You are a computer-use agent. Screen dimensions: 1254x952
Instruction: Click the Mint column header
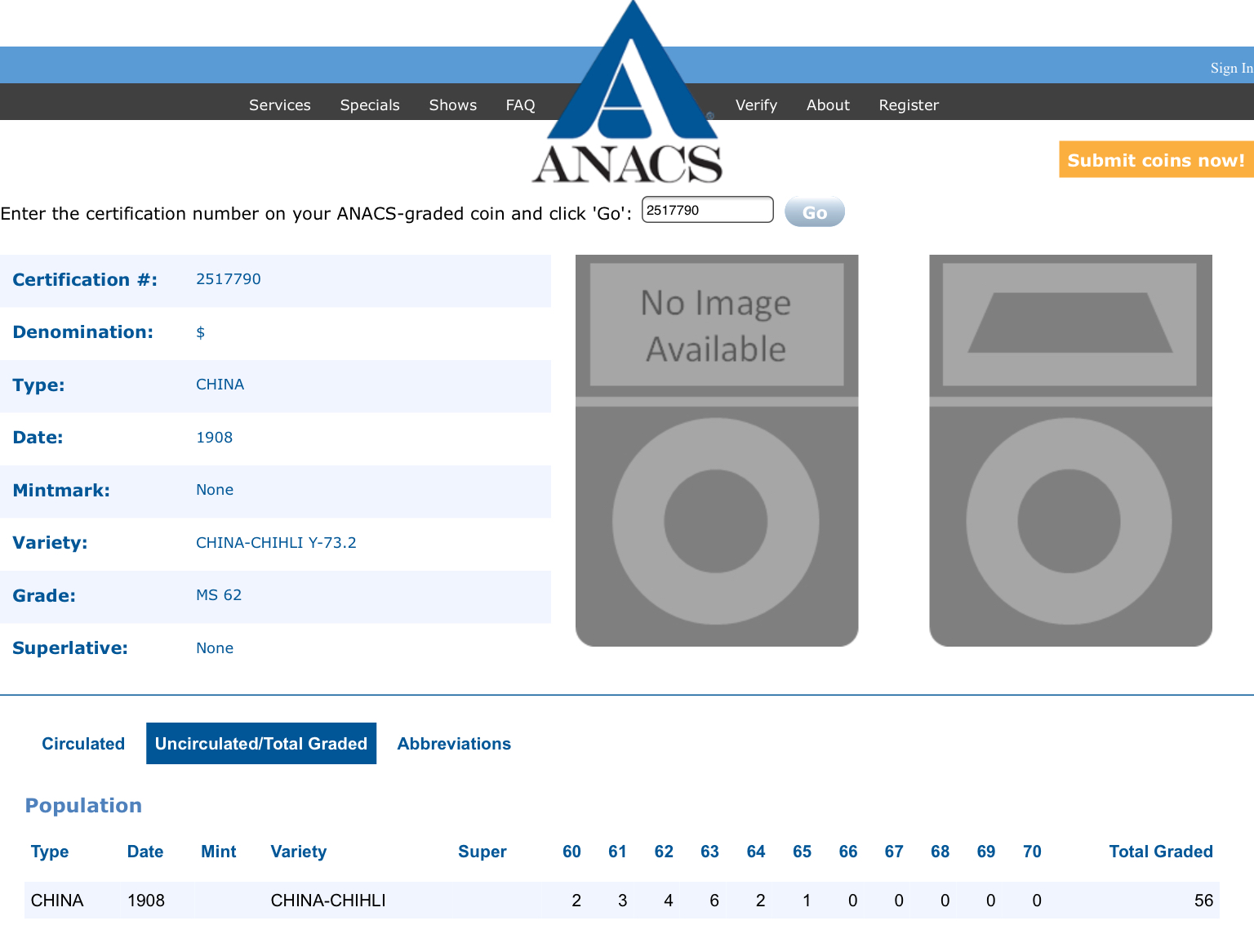coord(219,852)
